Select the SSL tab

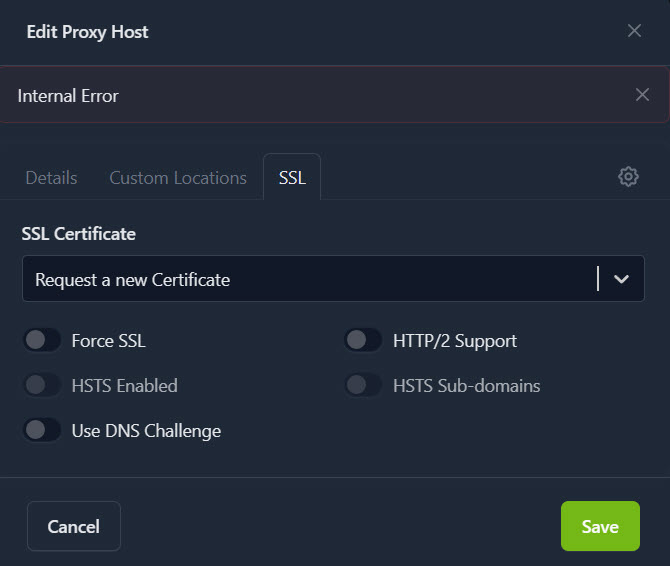pos(292,178)
